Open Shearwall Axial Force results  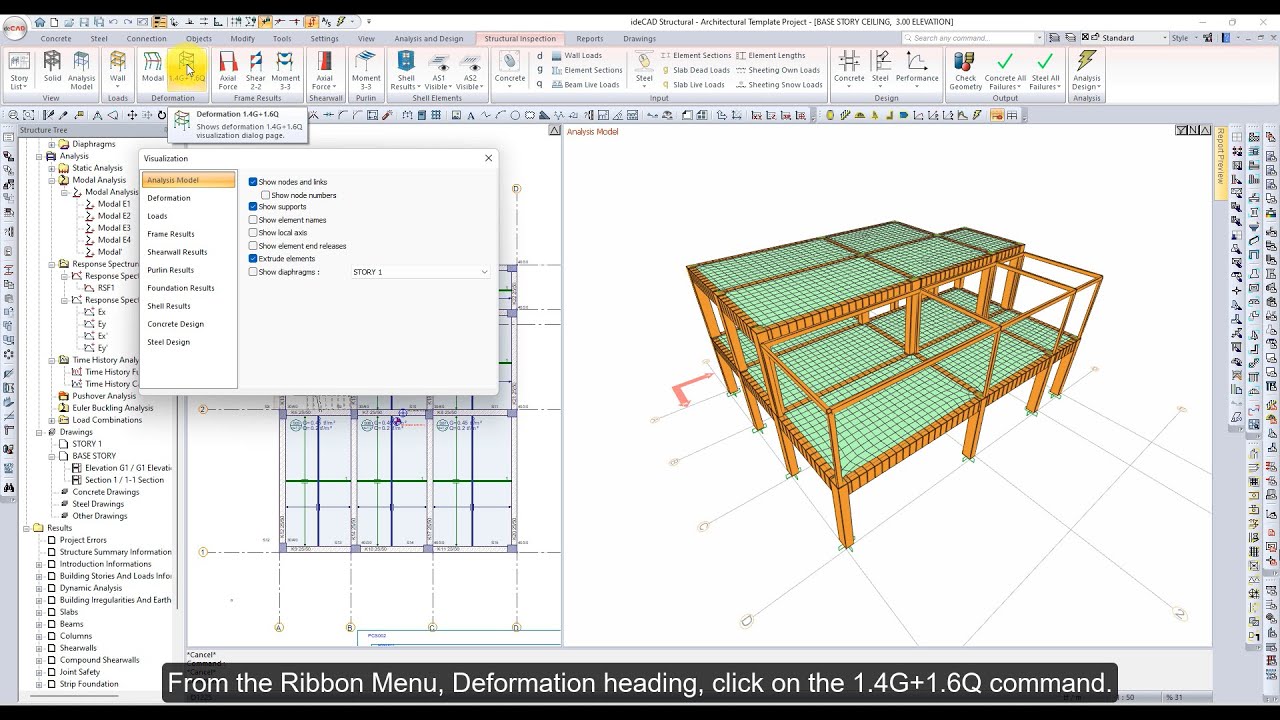pos(324,70)
